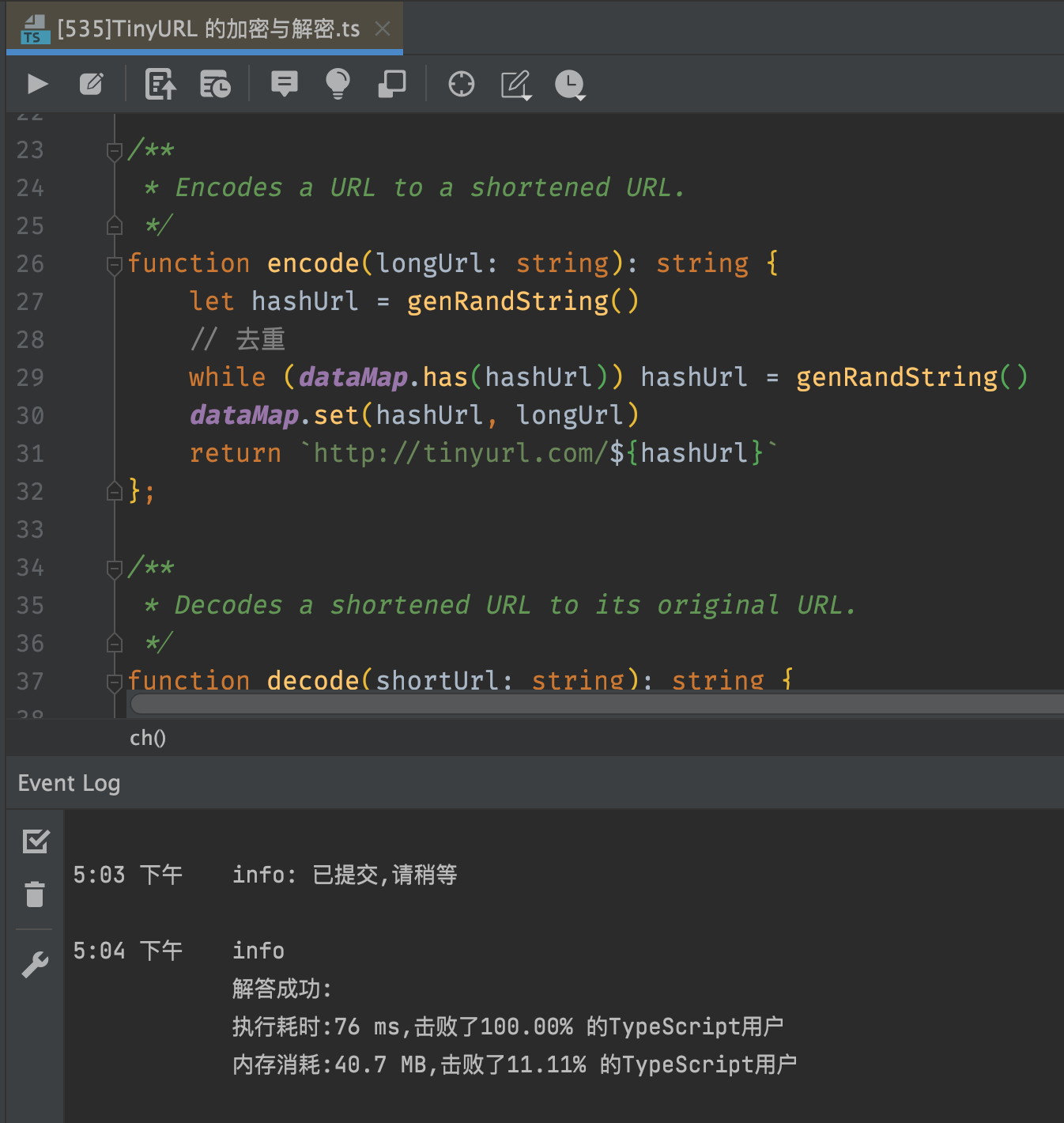Click the 内存消耗:40.7 MB result line
The image size is (1064, 1123).
(x=515, y=1064)
